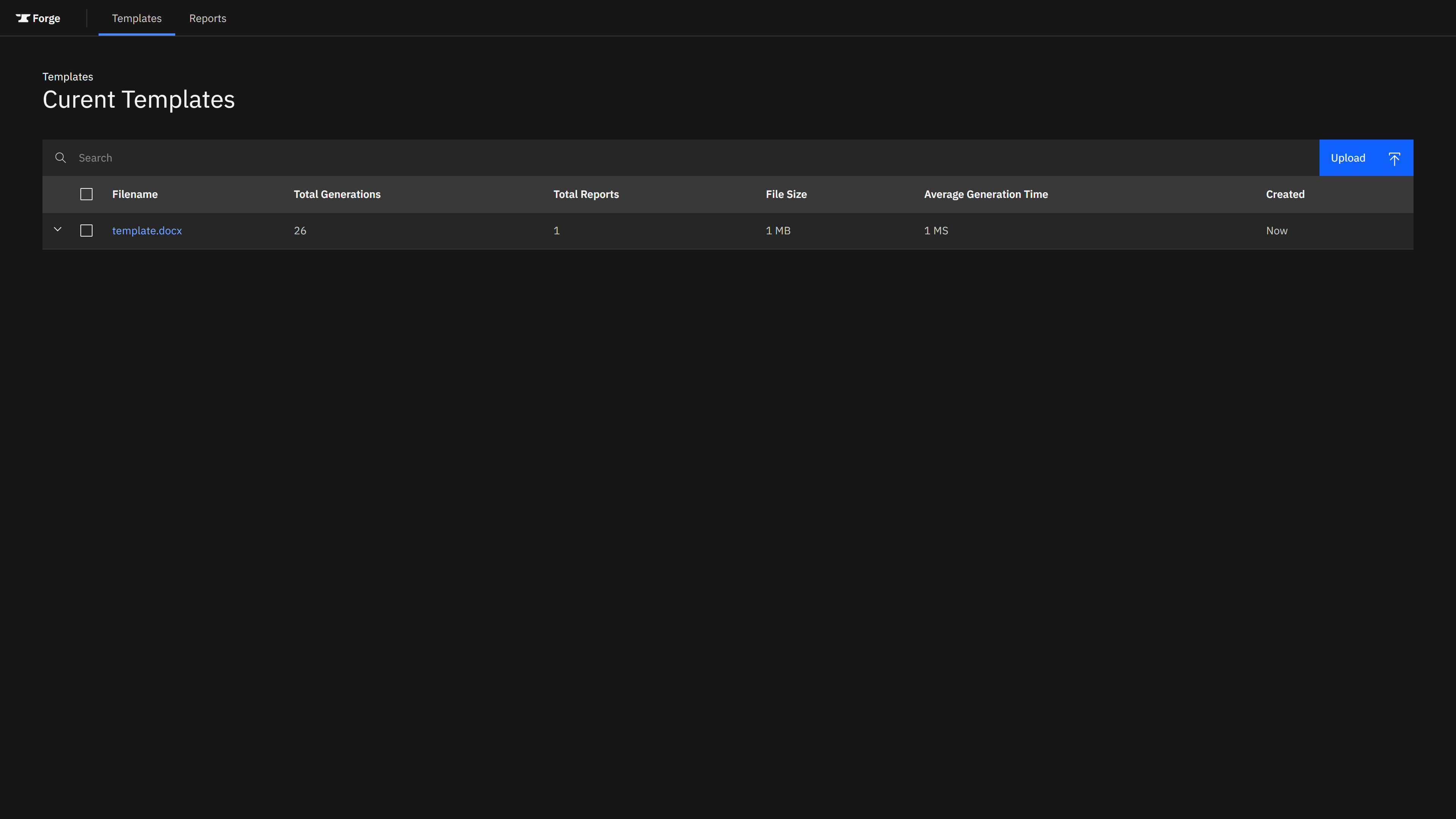Check the template.docx row checkbox
This screenshot has width=1456, height=819.
86,231
